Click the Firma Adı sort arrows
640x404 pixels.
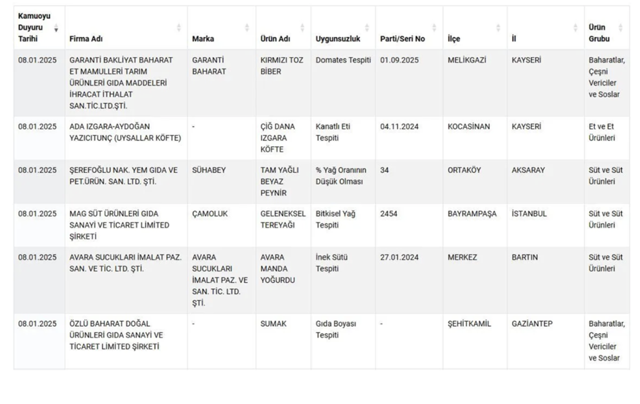tap(179, 28)
